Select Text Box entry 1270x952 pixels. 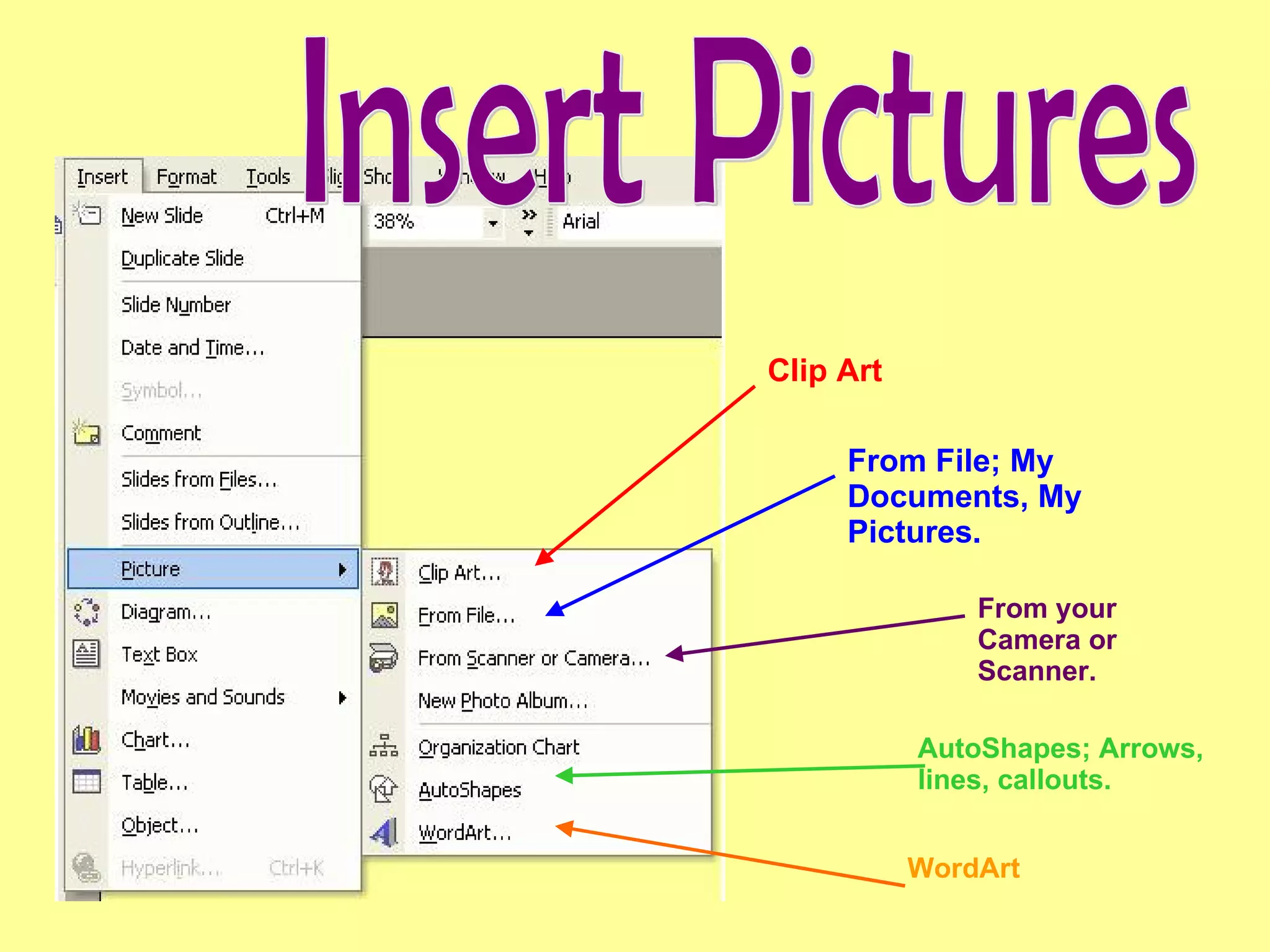[x=213, y=654]
